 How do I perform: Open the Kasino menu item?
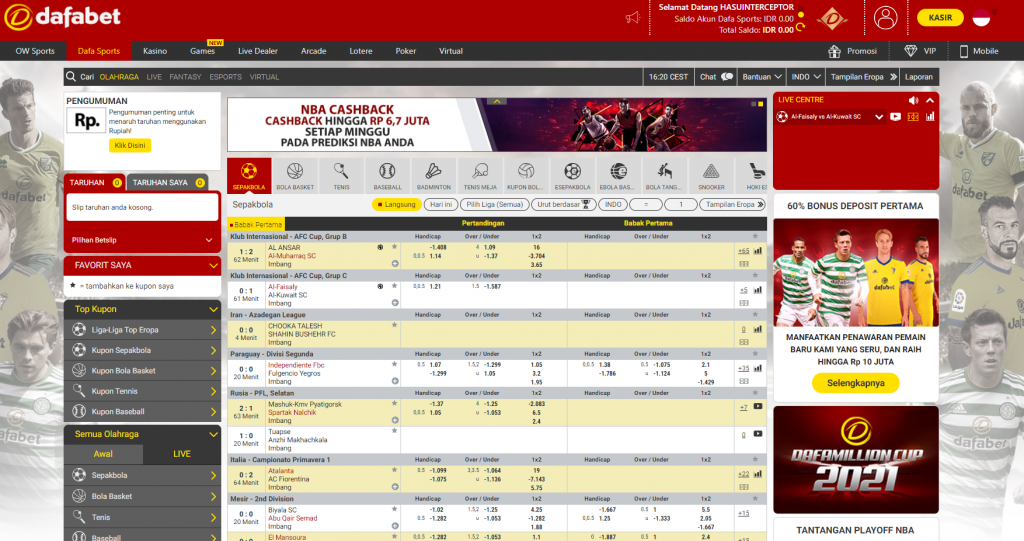(155, 51)
